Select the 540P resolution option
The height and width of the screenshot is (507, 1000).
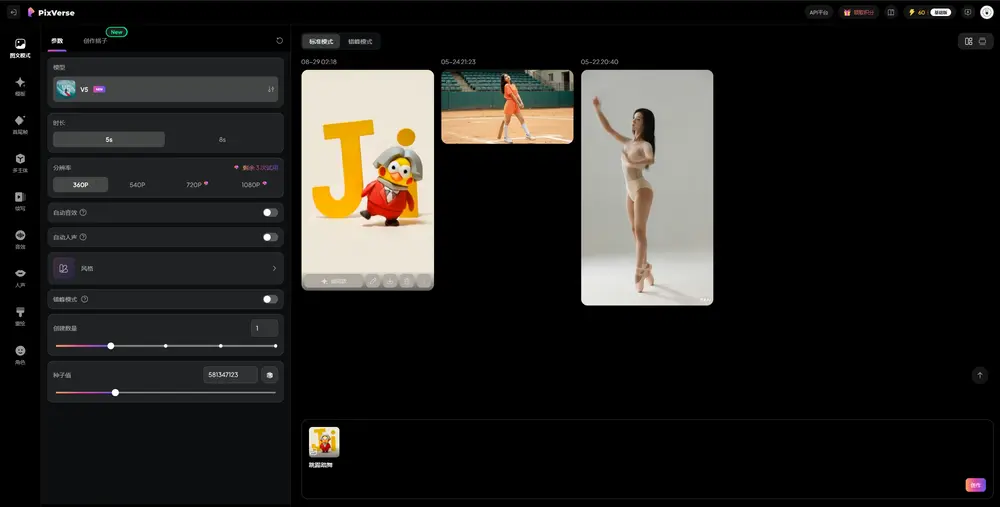click(x=137, y=185)
